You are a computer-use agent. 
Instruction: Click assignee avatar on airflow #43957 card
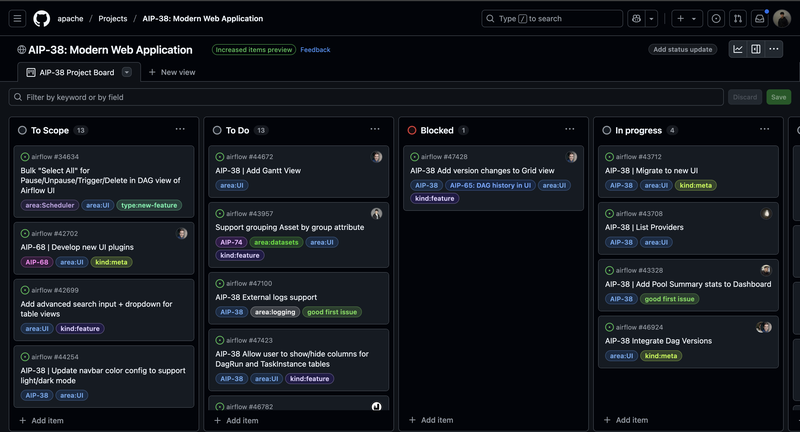coord(377,214)
